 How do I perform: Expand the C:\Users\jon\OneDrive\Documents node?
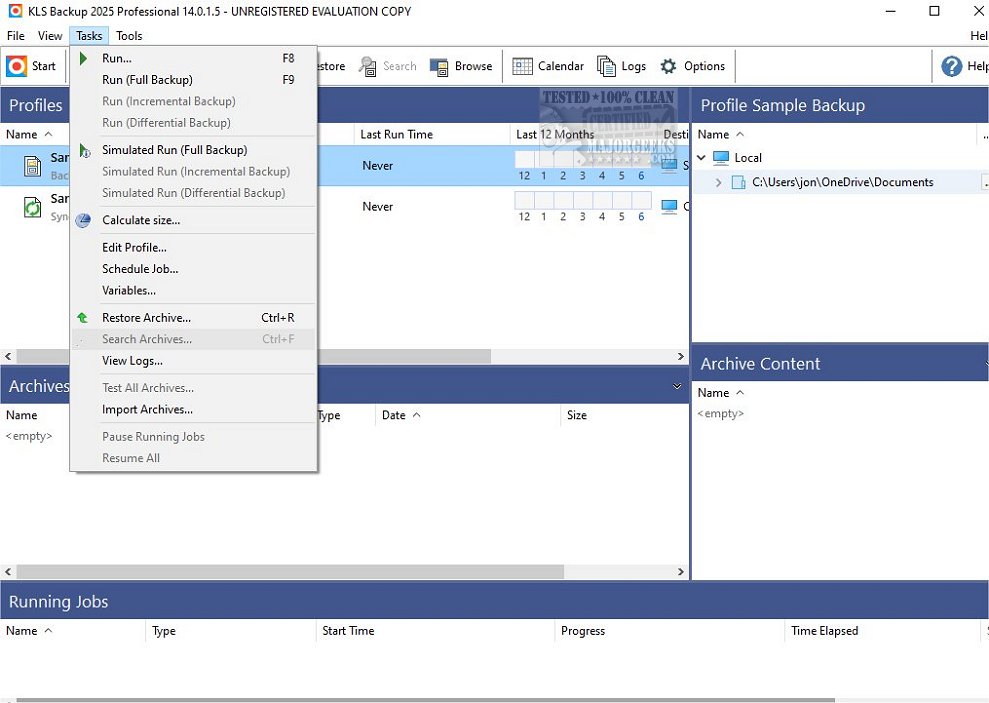(718, 183)
